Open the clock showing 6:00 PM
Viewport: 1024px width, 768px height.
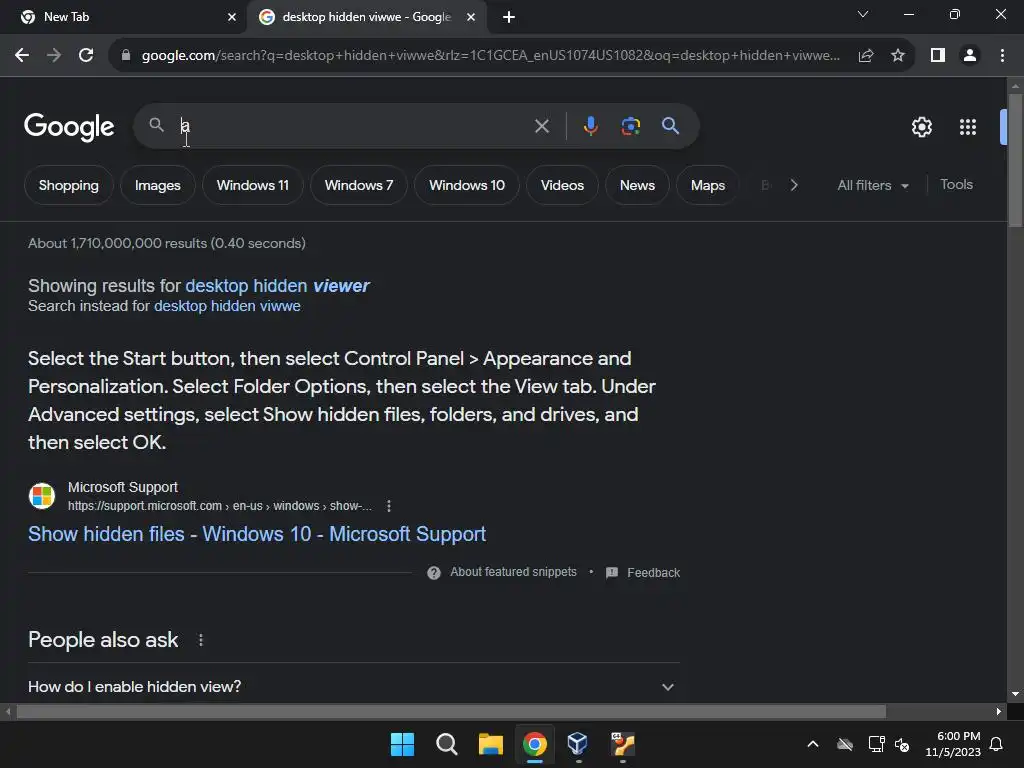click(953, 744)
